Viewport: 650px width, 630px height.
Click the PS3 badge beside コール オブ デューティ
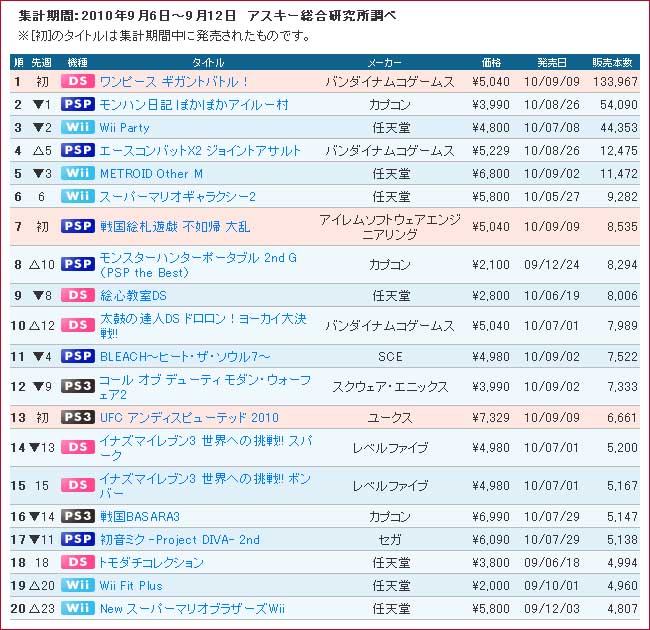pyautogui.click(x=78, y=386)
